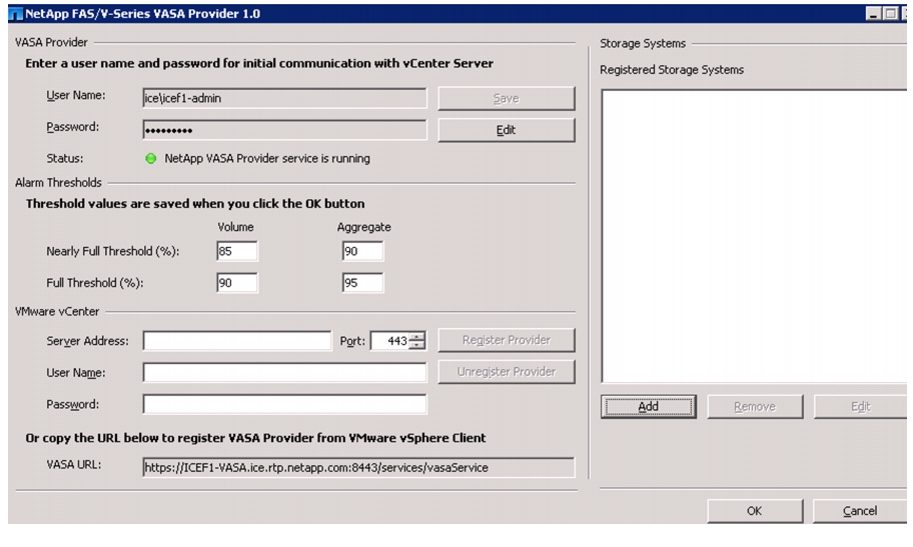Select the Volume Full Threshold field
913x547 pixels.
click(x=236, y=283)
